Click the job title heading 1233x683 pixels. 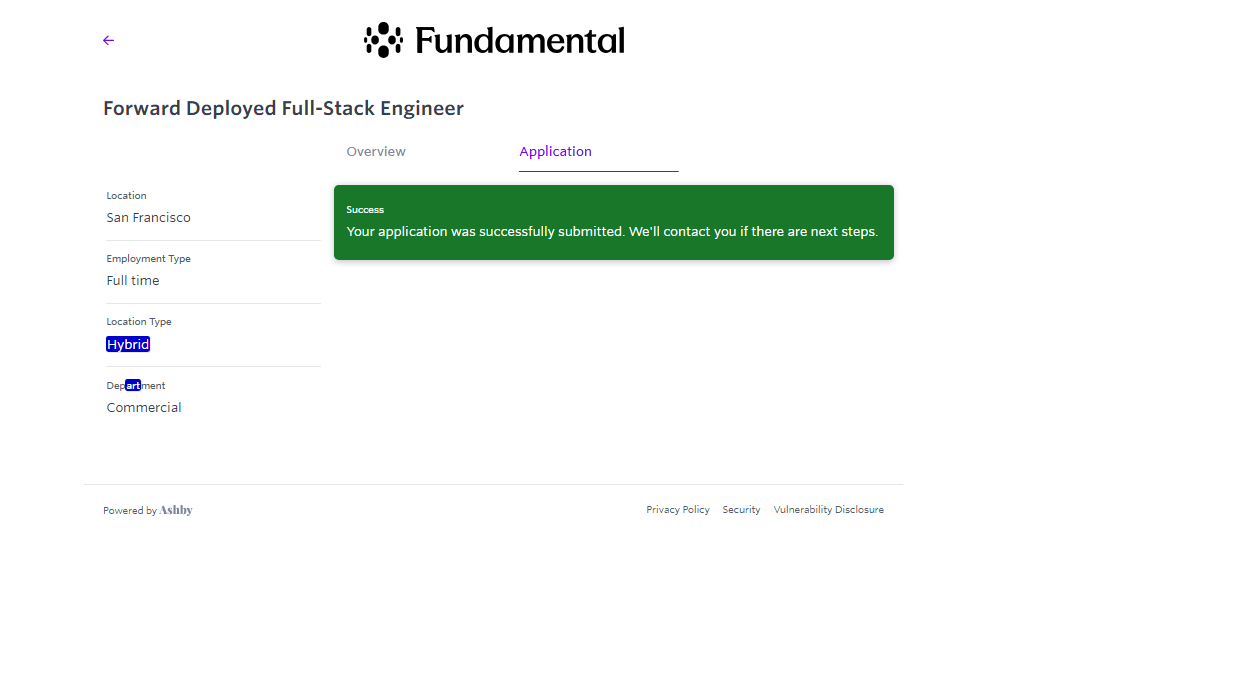283,109
